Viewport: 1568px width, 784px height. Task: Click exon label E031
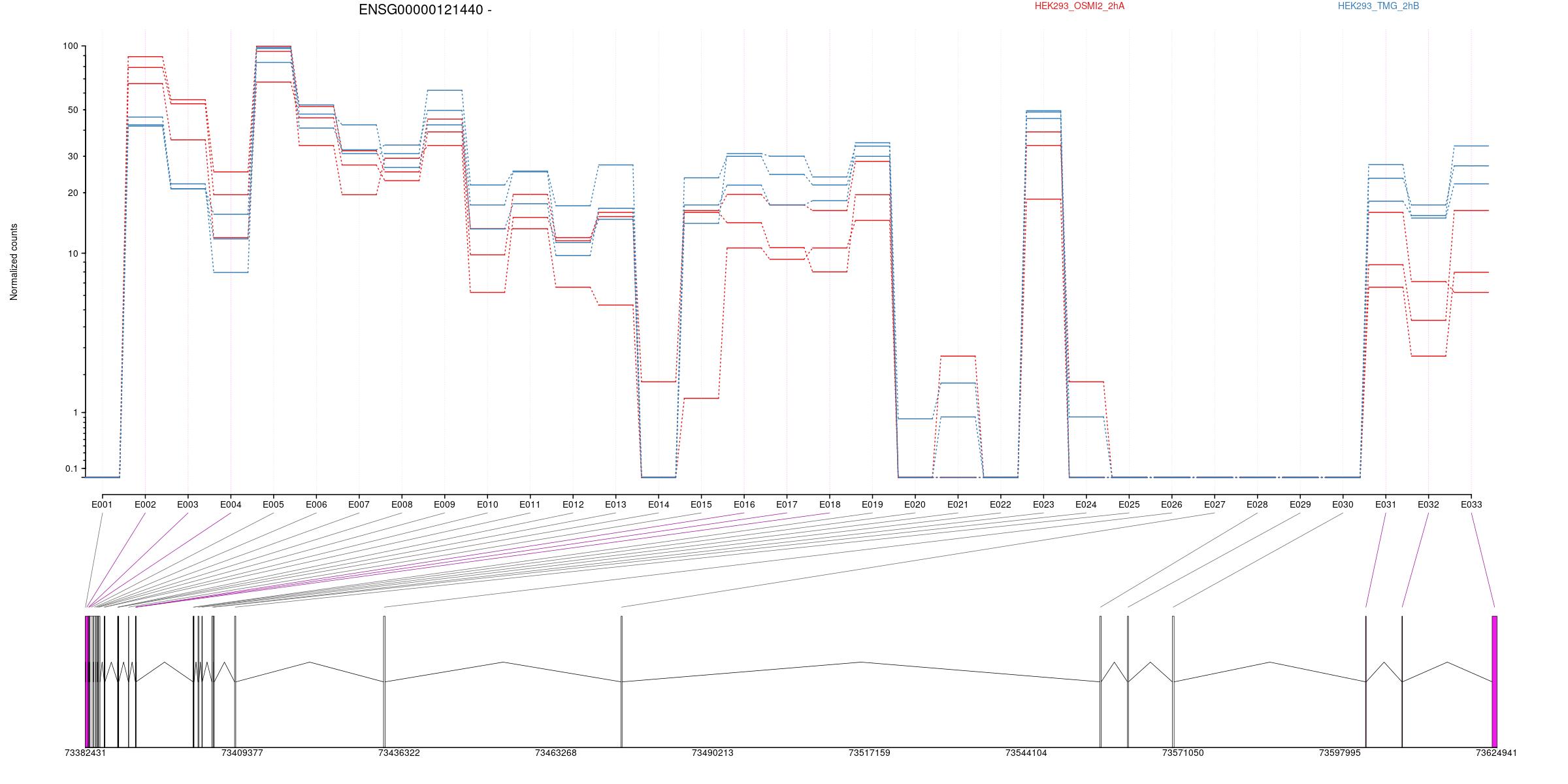pos(1386,504)
